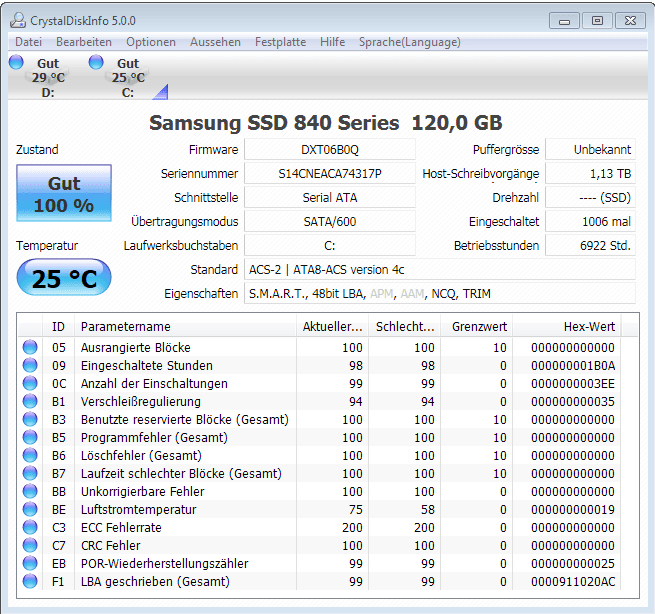Image resolution: width=655 pixels, height=614 pixels.
Task: Click the CrystalDiskInfo title bar app icon
Action: 18,20
